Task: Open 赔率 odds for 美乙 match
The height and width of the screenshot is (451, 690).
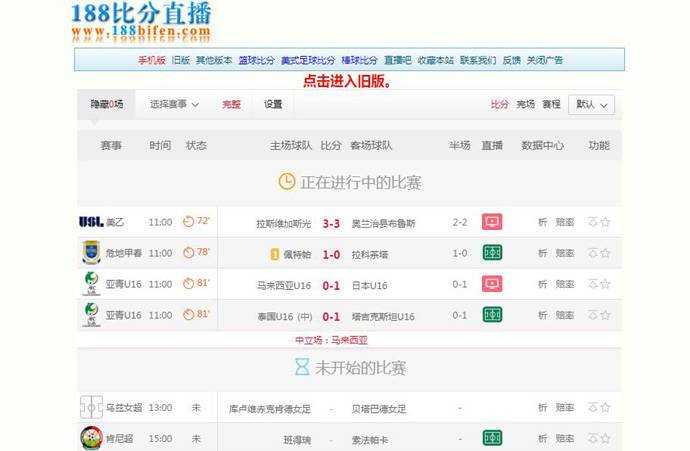Action: coord(565,222)
